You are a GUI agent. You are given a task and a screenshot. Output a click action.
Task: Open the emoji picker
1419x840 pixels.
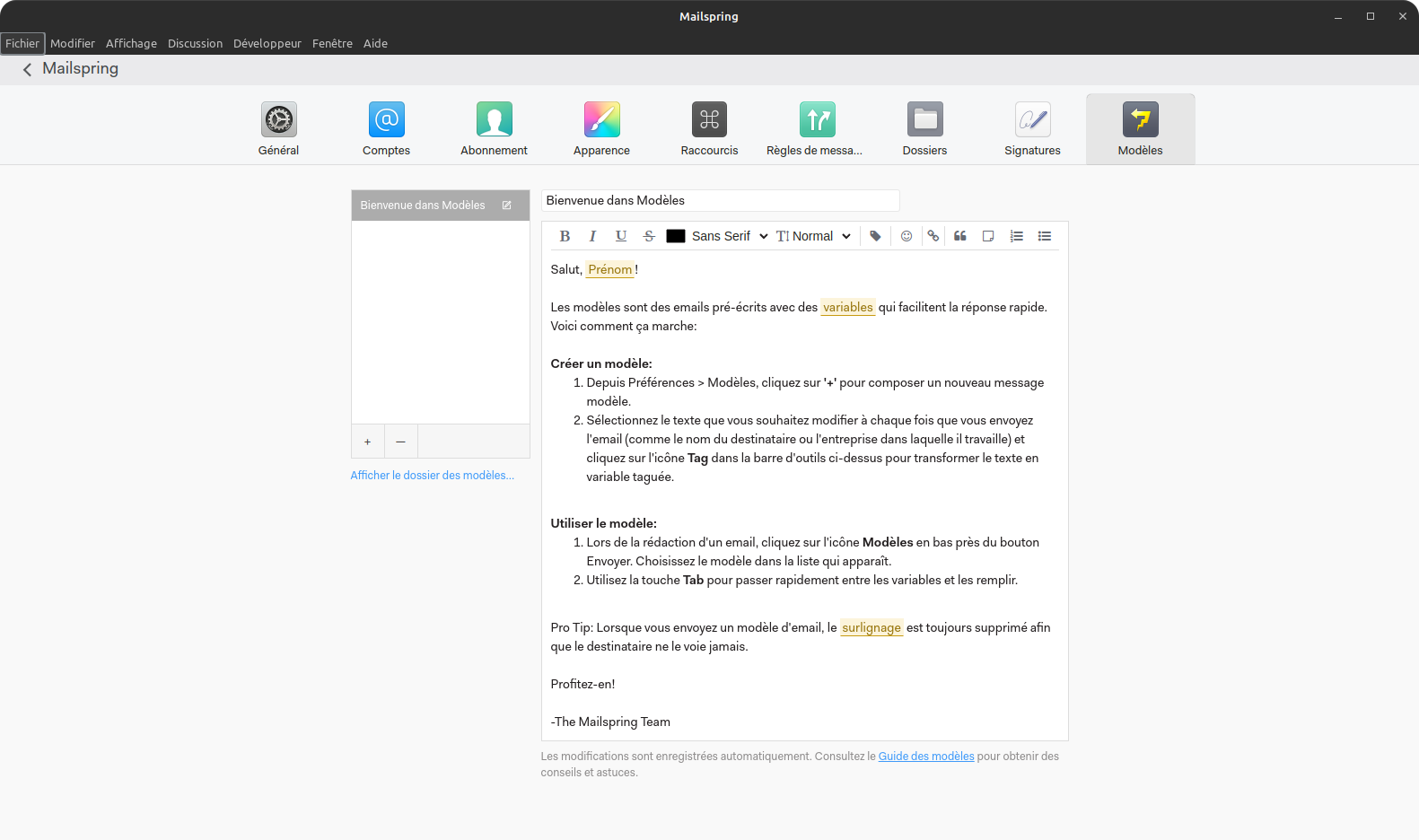(907, 236)
